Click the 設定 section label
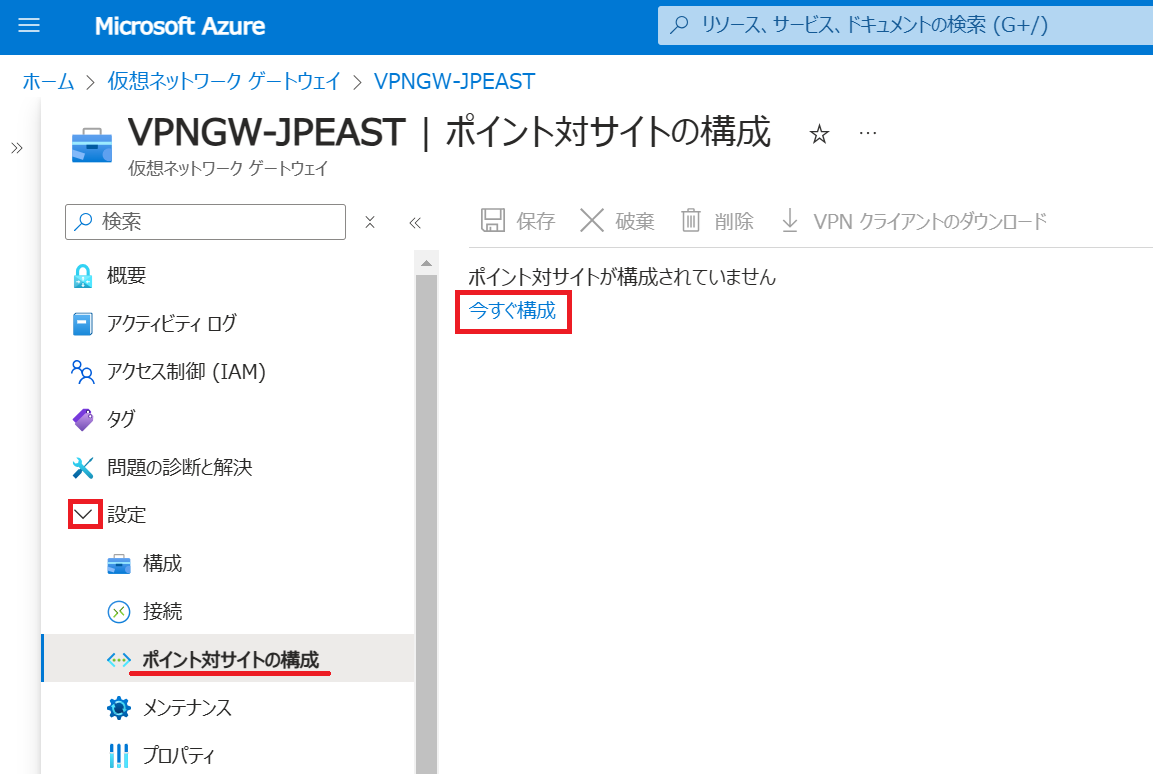The height and width of the screenshot is (774, 1153). tap(126, 515)
